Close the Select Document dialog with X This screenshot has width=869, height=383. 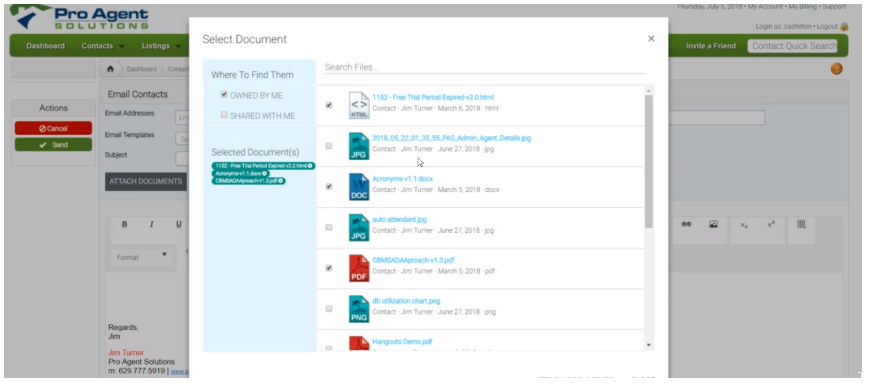click(x=651, y=39)
